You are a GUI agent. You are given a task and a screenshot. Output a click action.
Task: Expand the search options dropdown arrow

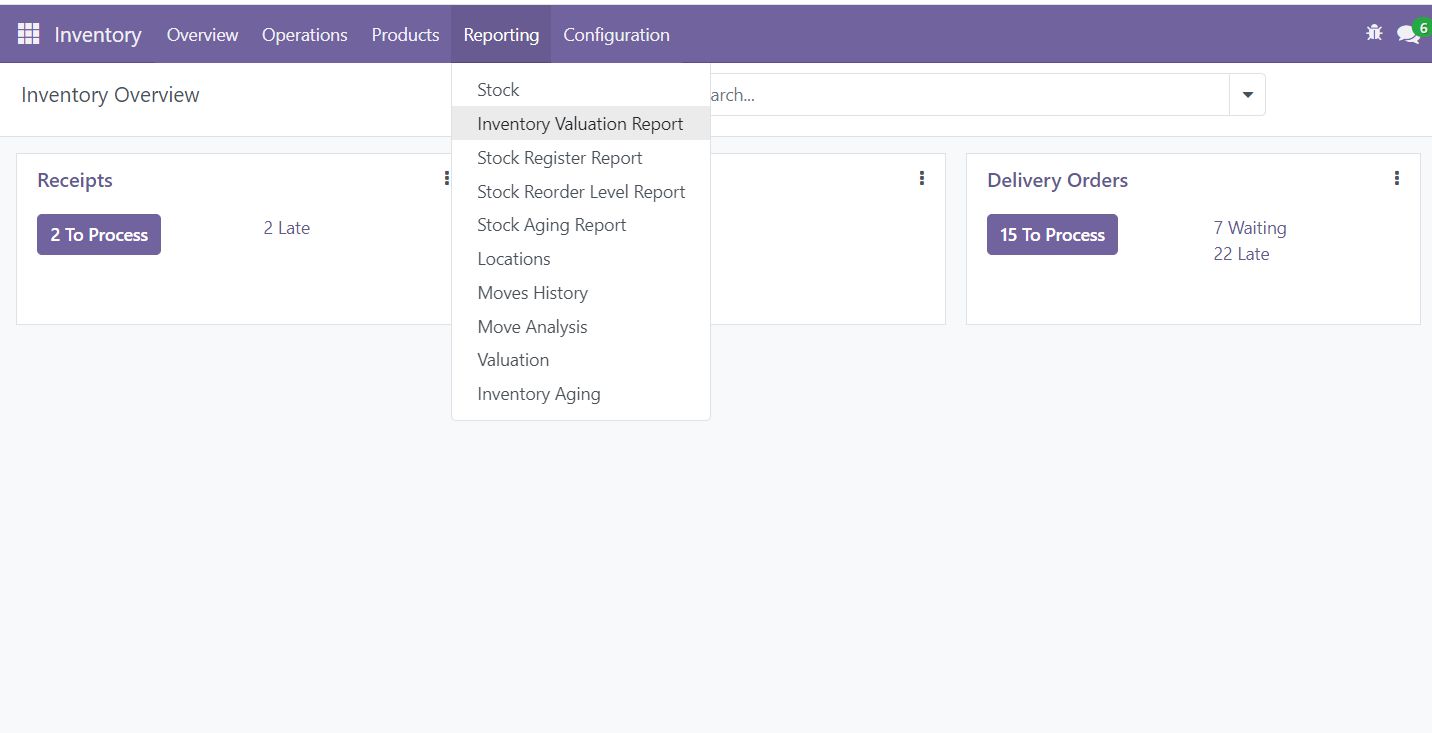pos(1247,95)
